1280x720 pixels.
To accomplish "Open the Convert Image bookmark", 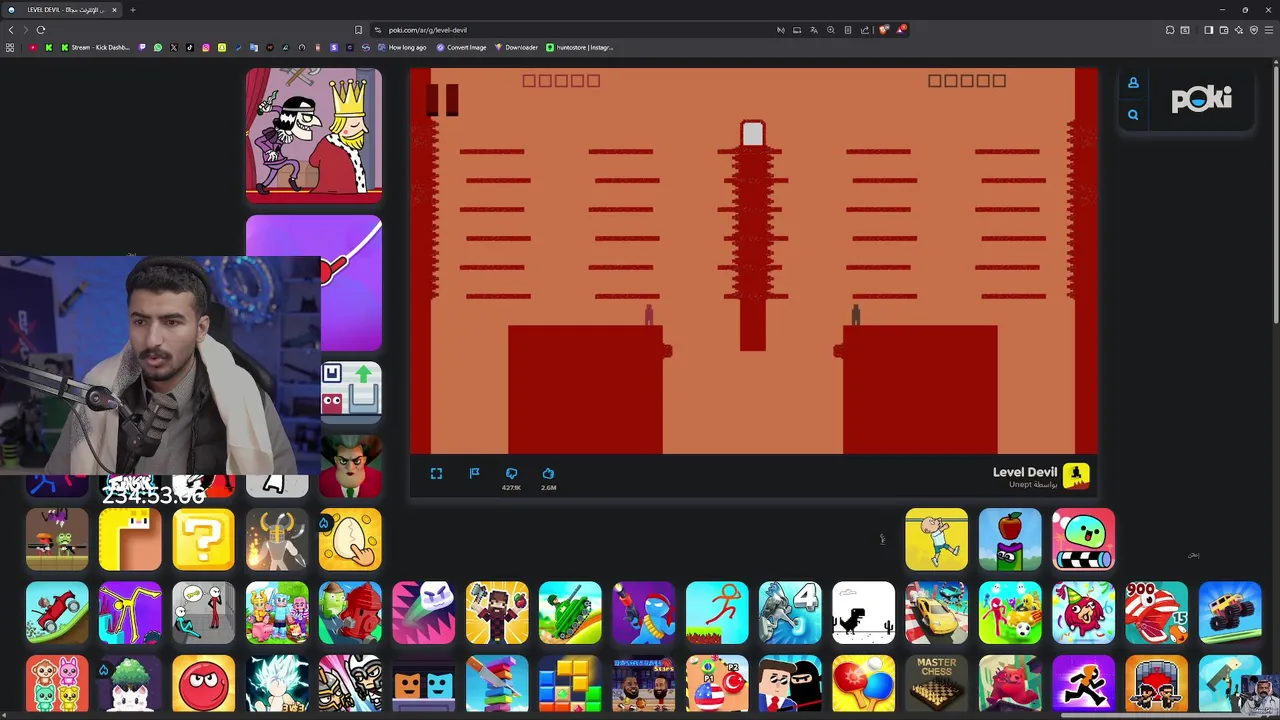I will pyautogui.click(x=461, y=47).
